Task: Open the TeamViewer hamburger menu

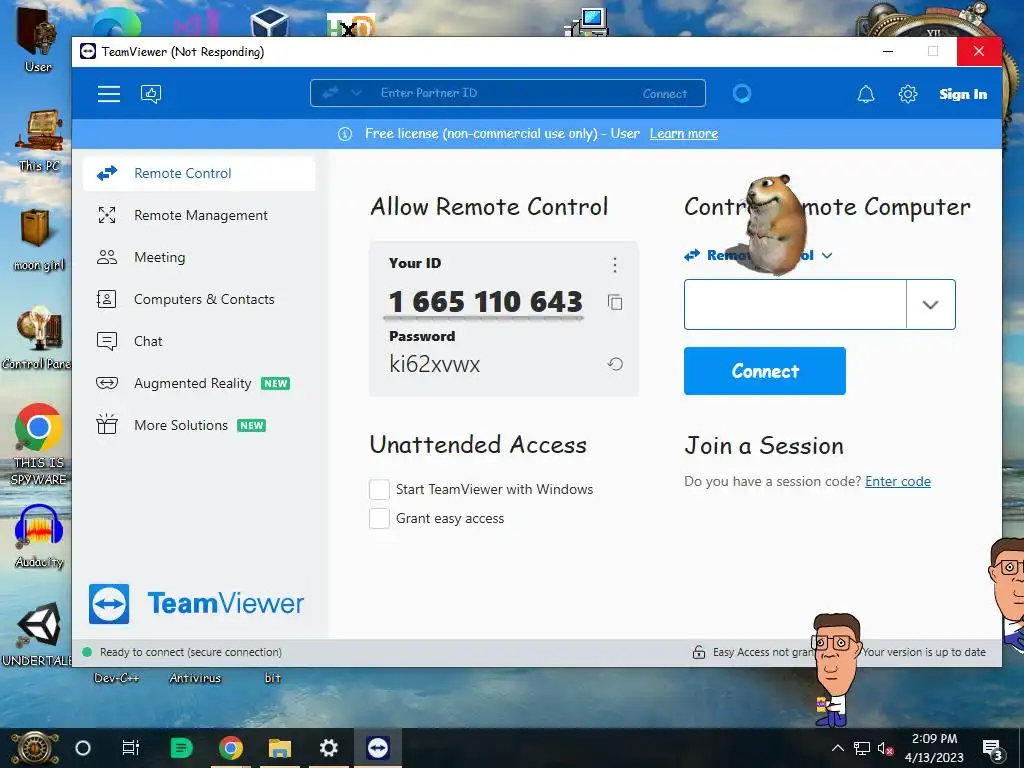Action: point(108,94)
